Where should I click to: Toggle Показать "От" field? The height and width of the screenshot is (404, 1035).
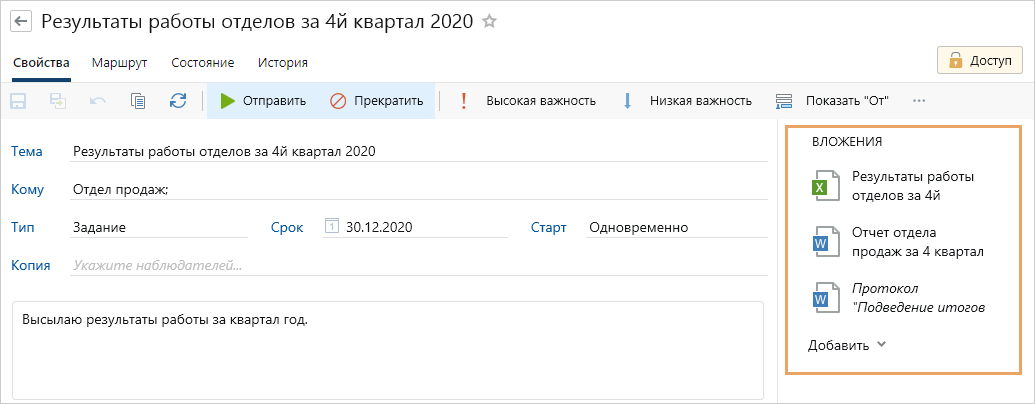(x=833, y=100)
